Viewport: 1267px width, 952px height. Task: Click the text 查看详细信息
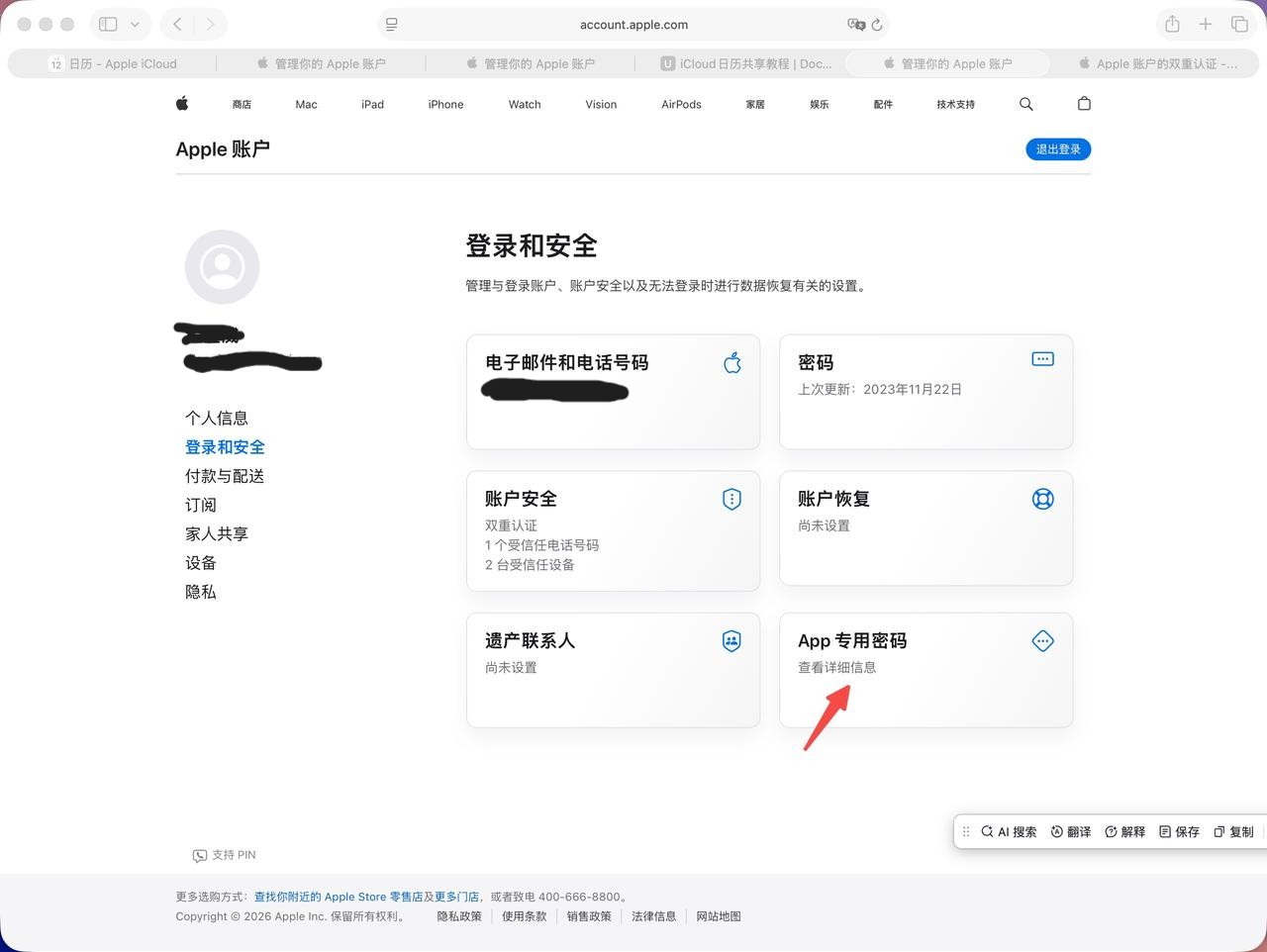click(837, 668)
